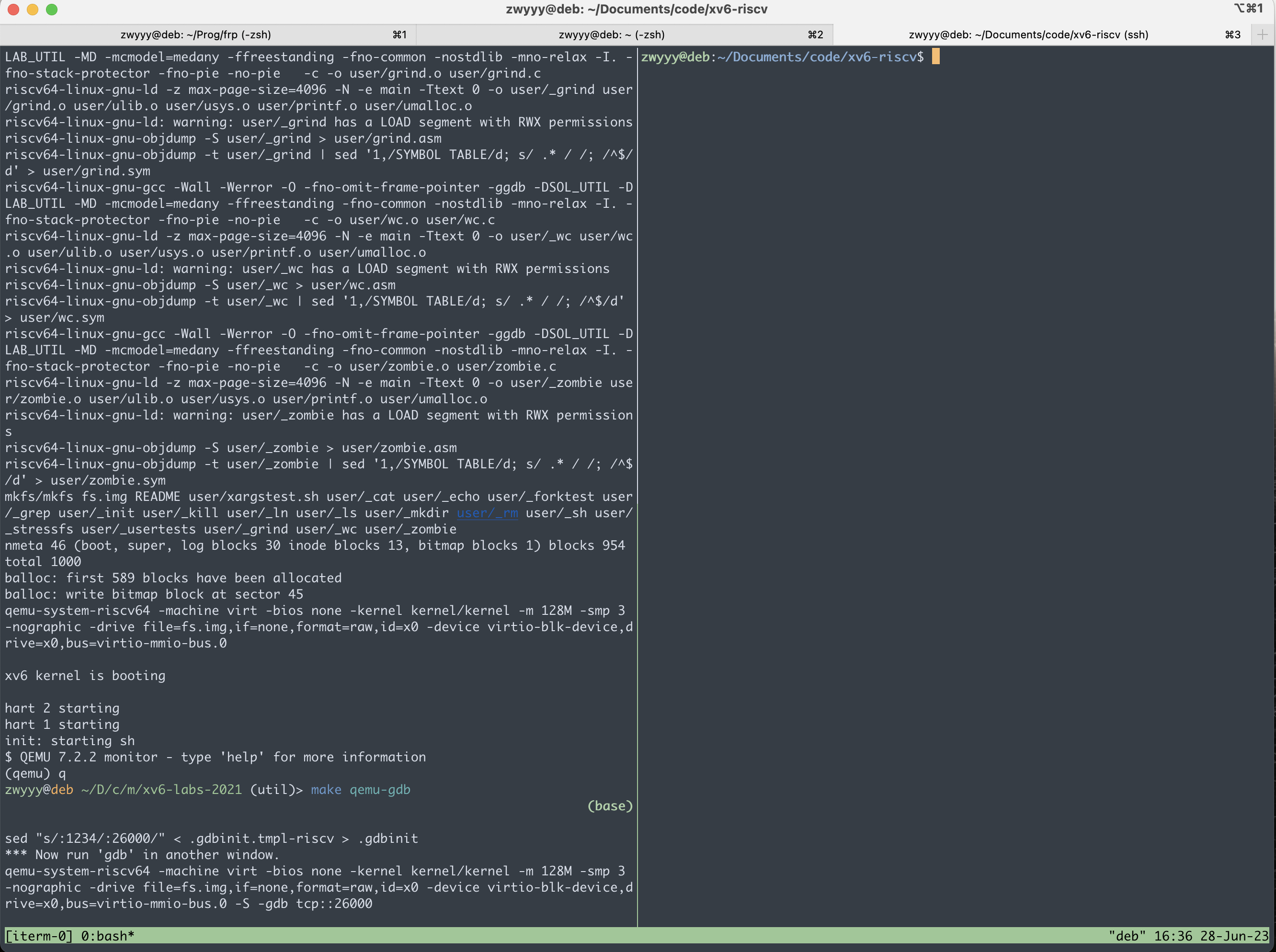The image size is (1276, 952).
Task: Click the '⌥⌘1' shortcut indicator in title bar
Action: tap(1248, 9)
